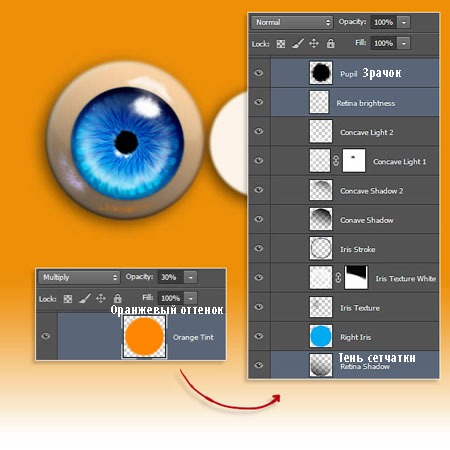This screenshot has height=450, width=450.
Task: Hide the Iris Texture White layer
Action: coord(259,278)
